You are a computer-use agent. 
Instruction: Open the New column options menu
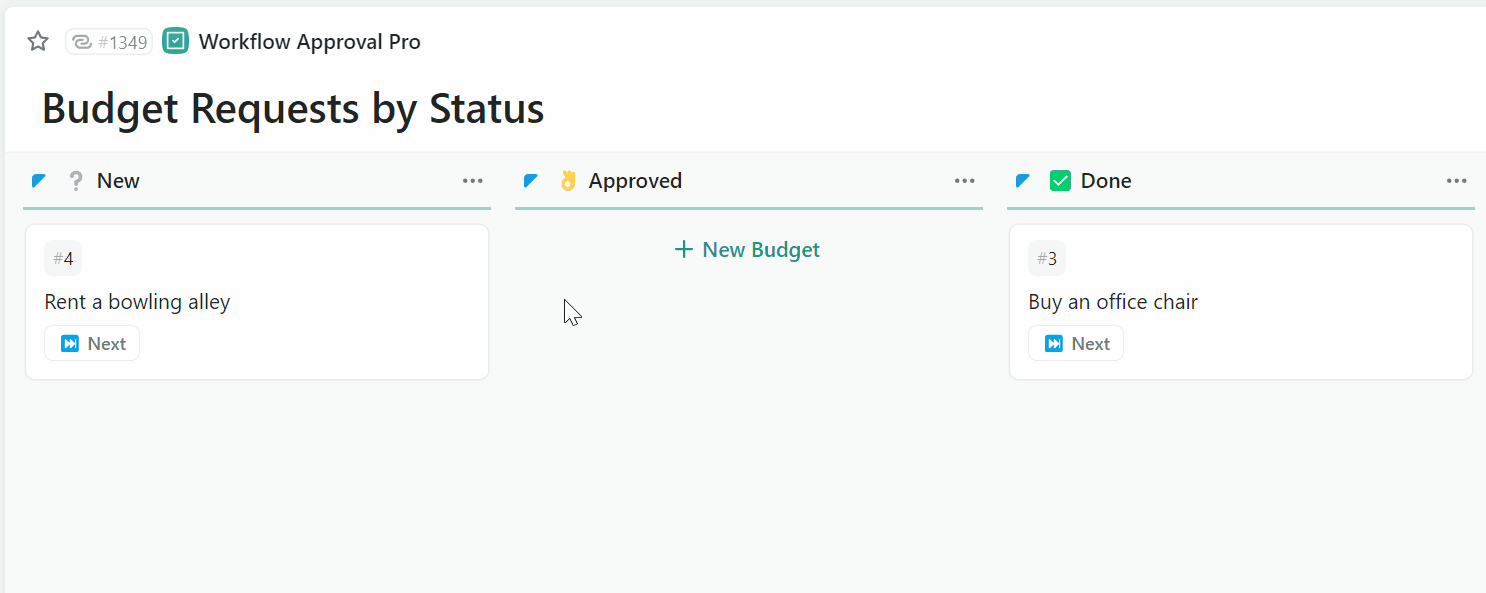pos(473,181)
